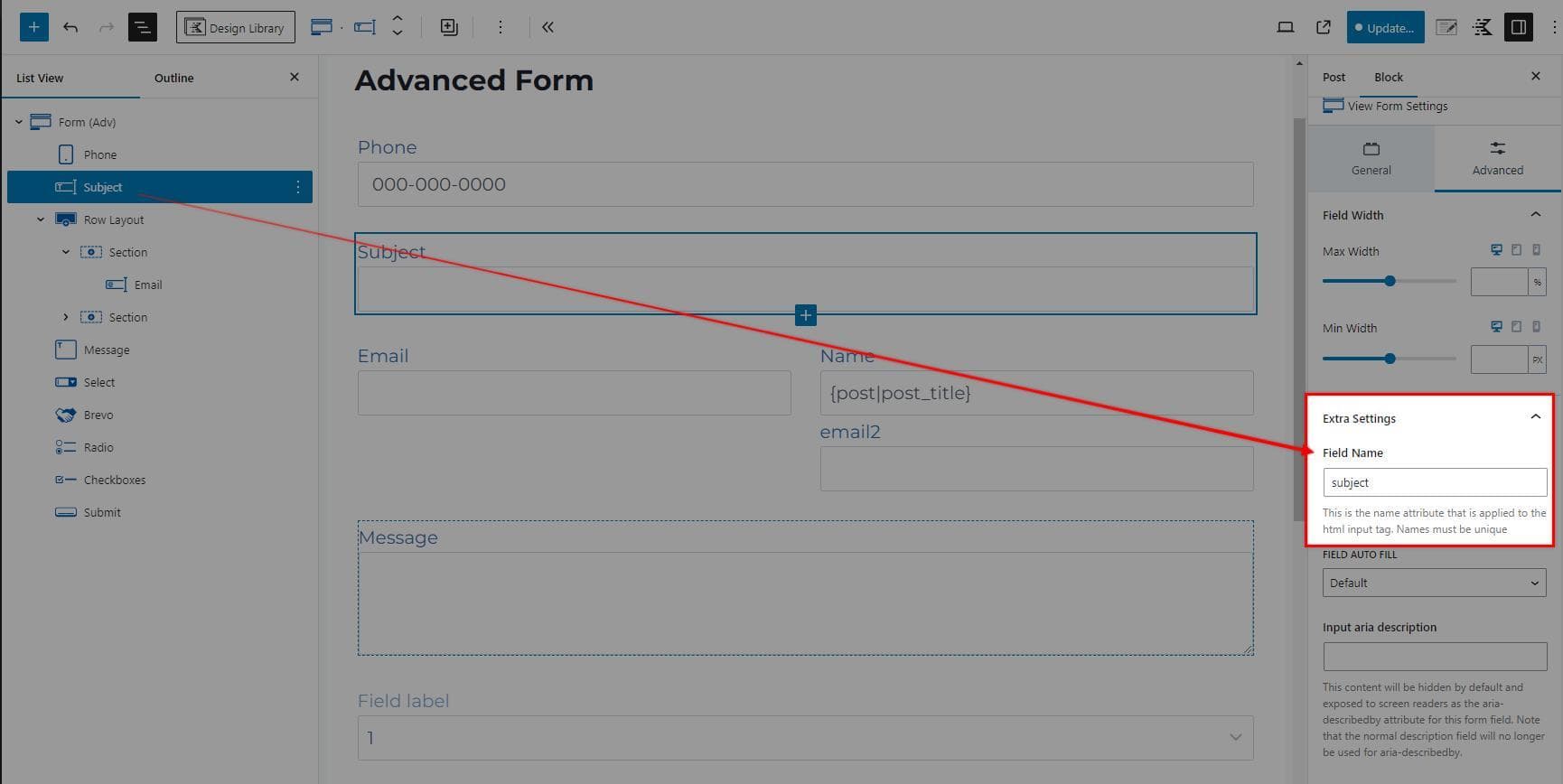This screenshot has width=1563, height=784.
Task: Collapse the Row Layout tree item
Action: click(41, 219)
